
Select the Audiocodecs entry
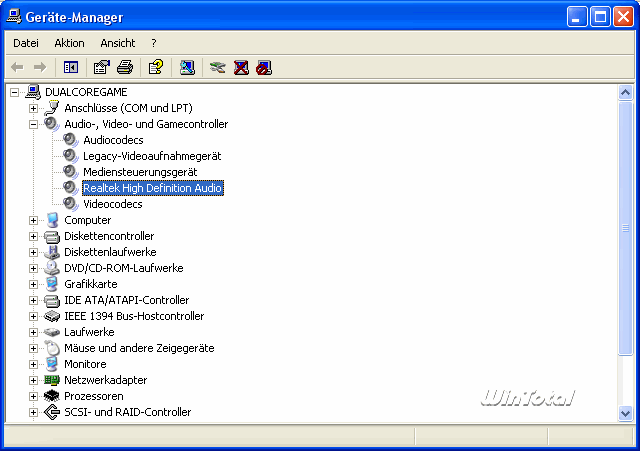tap(113, 140)
